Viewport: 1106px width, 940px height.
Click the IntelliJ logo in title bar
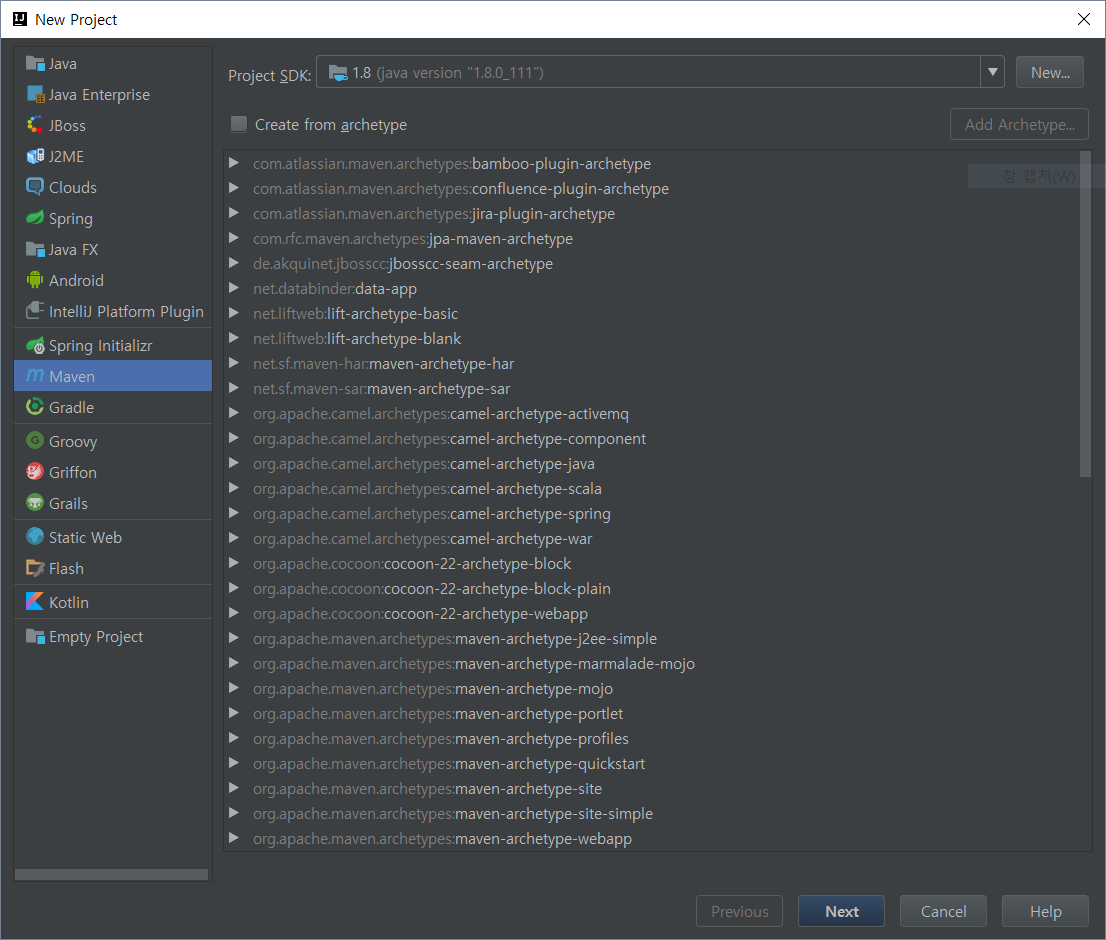20,19
